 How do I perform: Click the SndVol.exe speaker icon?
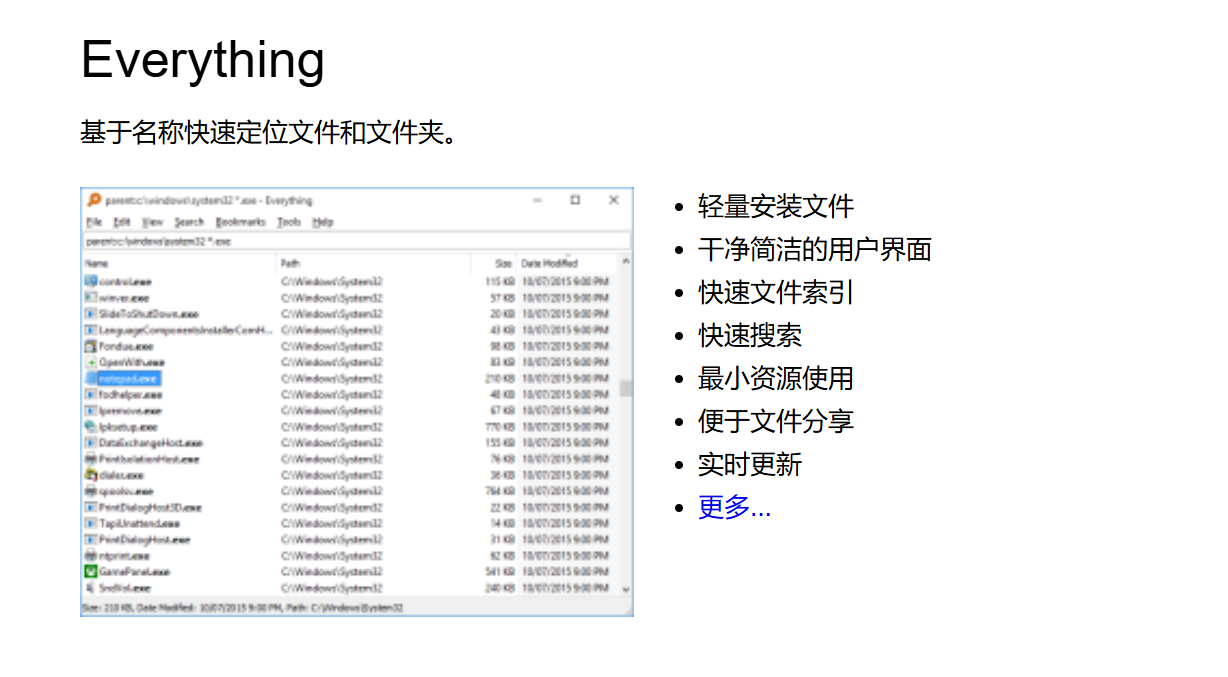point(91,588)
